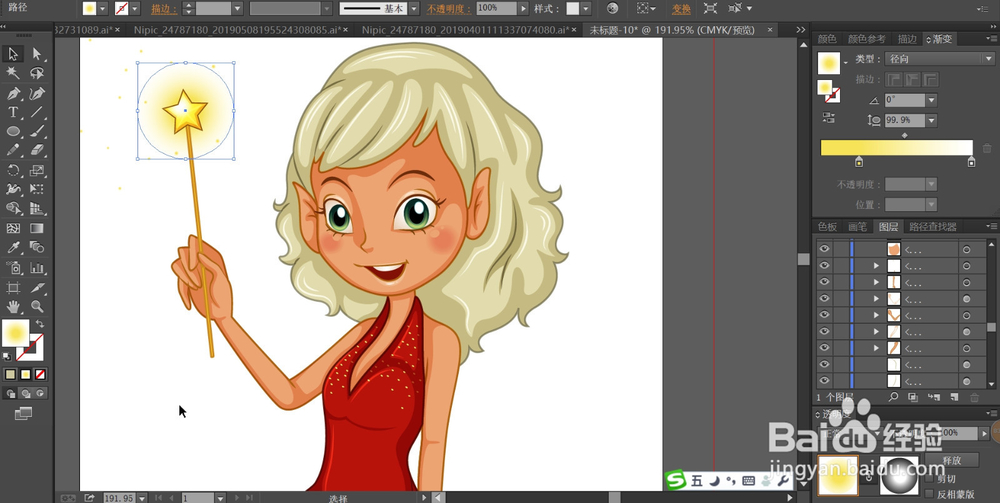Select the Shape Builder tool
This screenshot has width=1000, height=503.
coord(13,208)
